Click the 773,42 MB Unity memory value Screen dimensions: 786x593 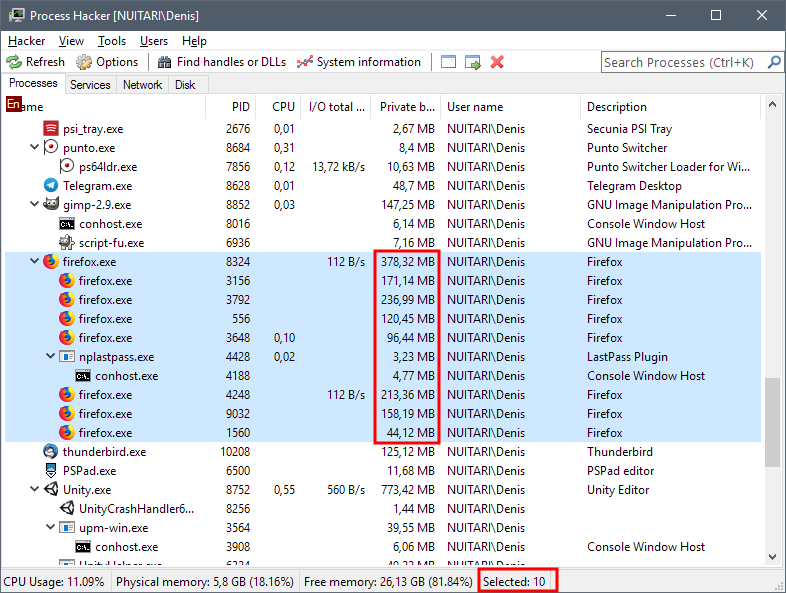pos(408,490)
